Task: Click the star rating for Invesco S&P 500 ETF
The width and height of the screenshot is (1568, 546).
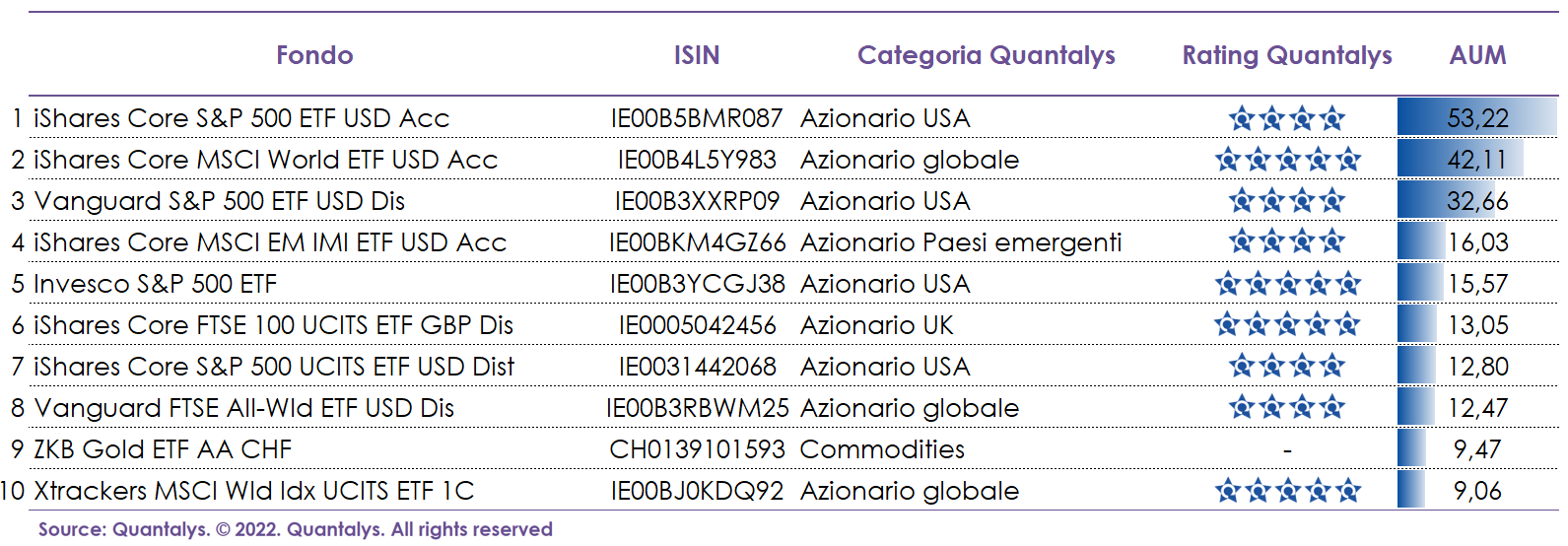Action: 1287,285
